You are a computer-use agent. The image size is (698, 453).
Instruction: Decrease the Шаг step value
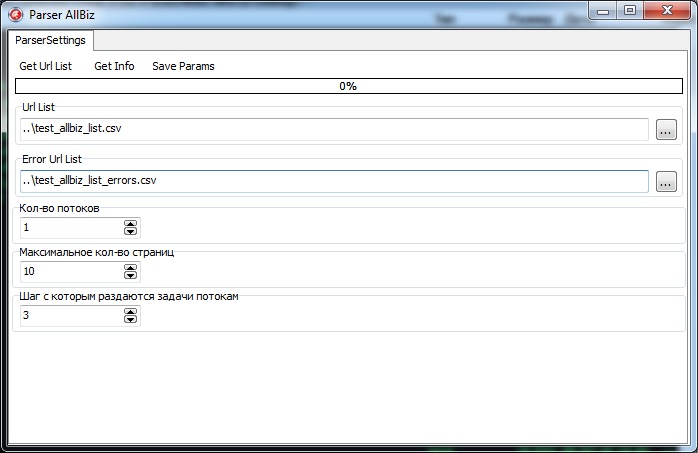point(130,319)
